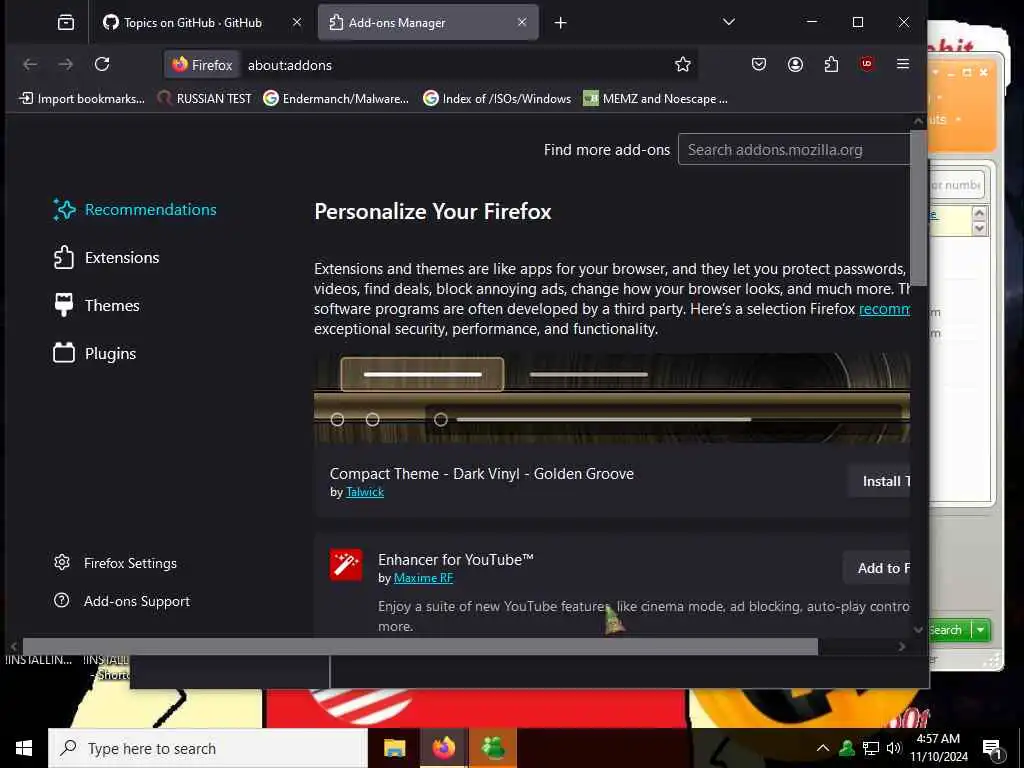Viewport: 1024px width, 768px height.
Task: Open Add-ons Support link
Action: pyautogui.click(x=121, y=601)
